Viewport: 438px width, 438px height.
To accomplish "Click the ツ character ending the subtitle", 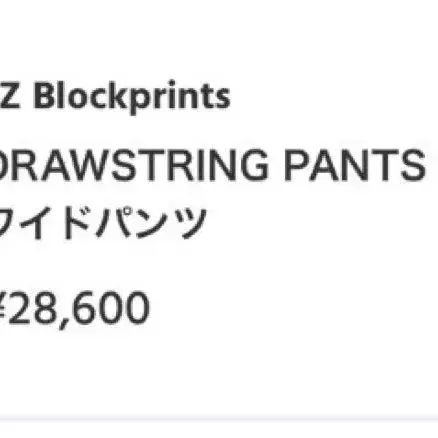I will [x=192, y=223].
